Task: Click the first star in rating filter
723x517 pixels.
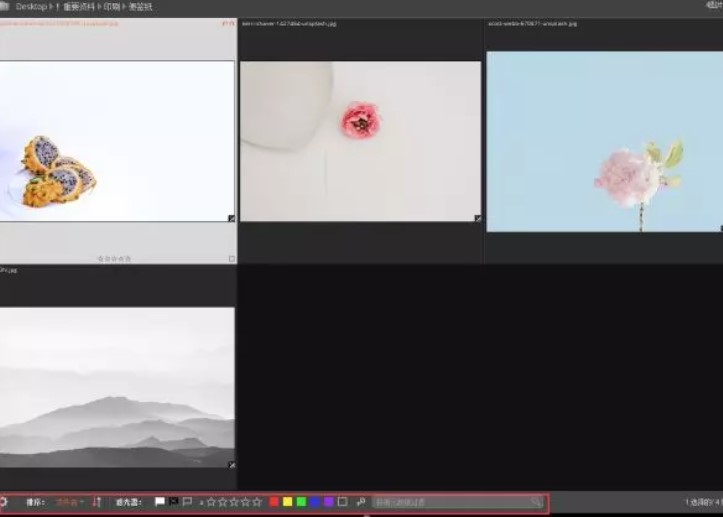Action: 211,501
